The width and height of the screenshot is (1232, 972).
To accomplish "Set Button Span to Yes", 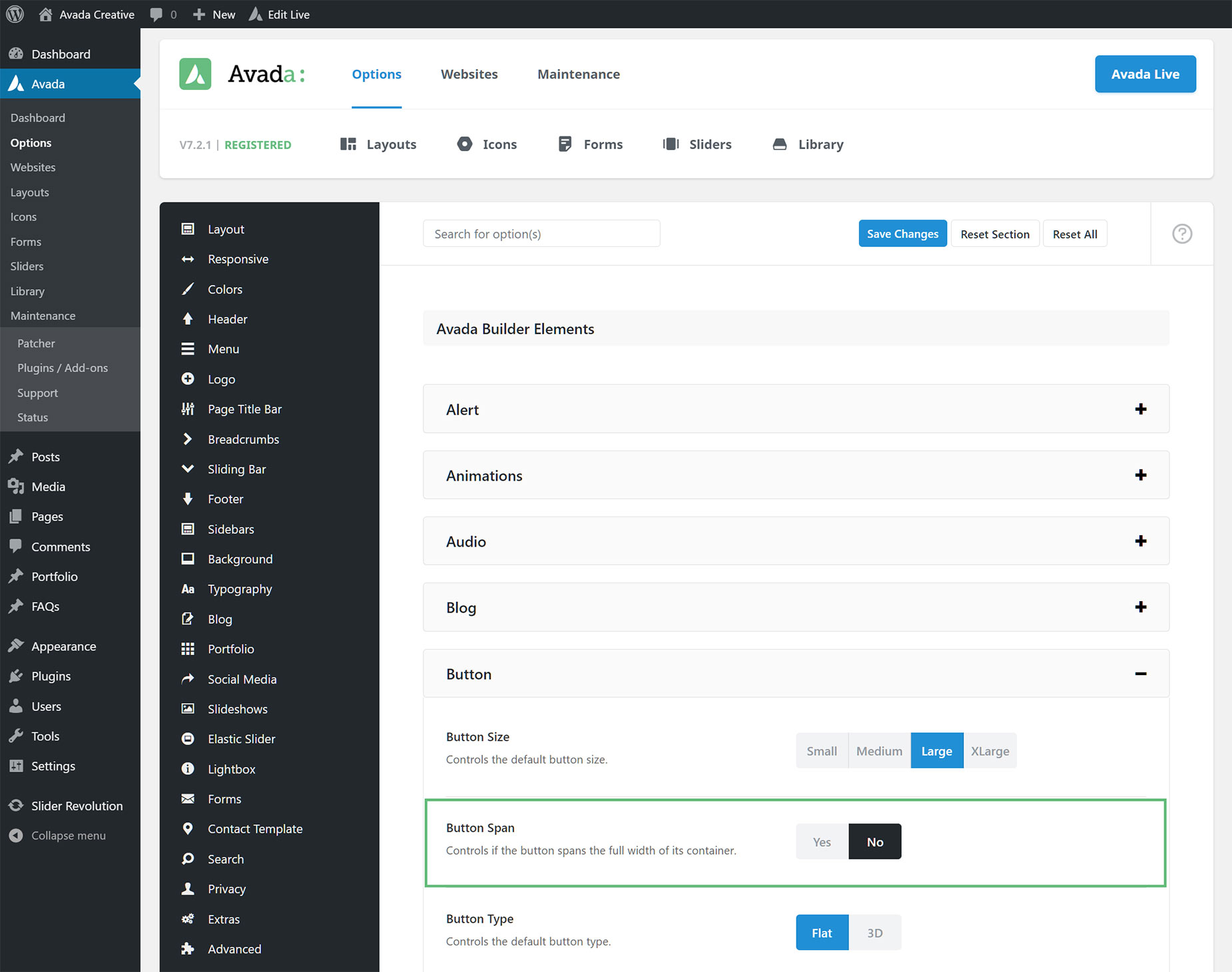I will 822,842.
